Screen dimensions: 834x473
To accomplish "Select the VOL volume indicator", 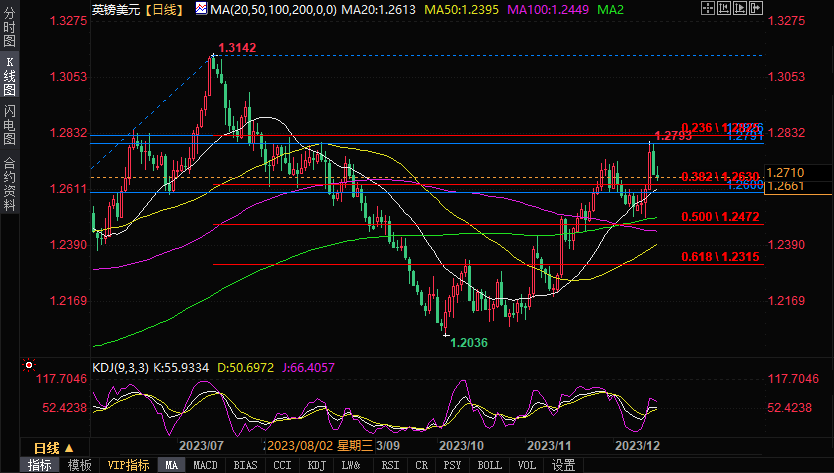I will (527, 465).
